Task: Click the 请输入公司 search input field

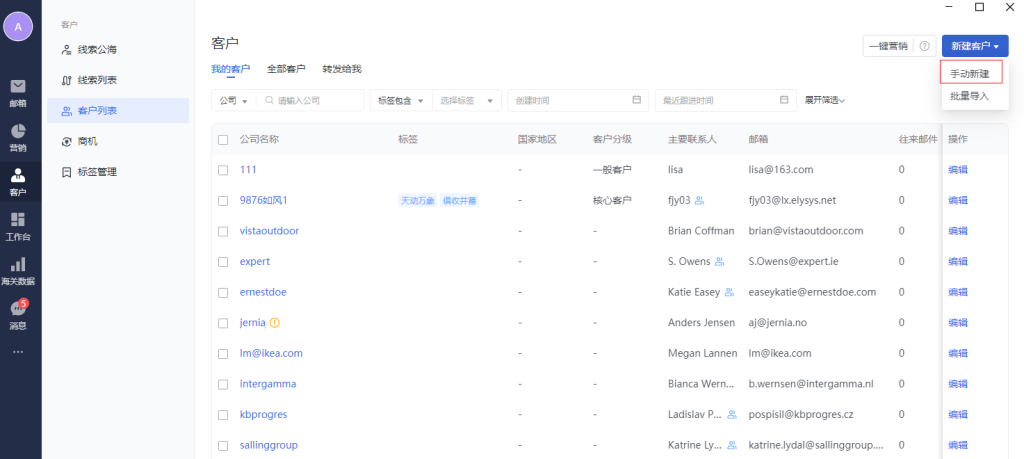Action: 315,101
